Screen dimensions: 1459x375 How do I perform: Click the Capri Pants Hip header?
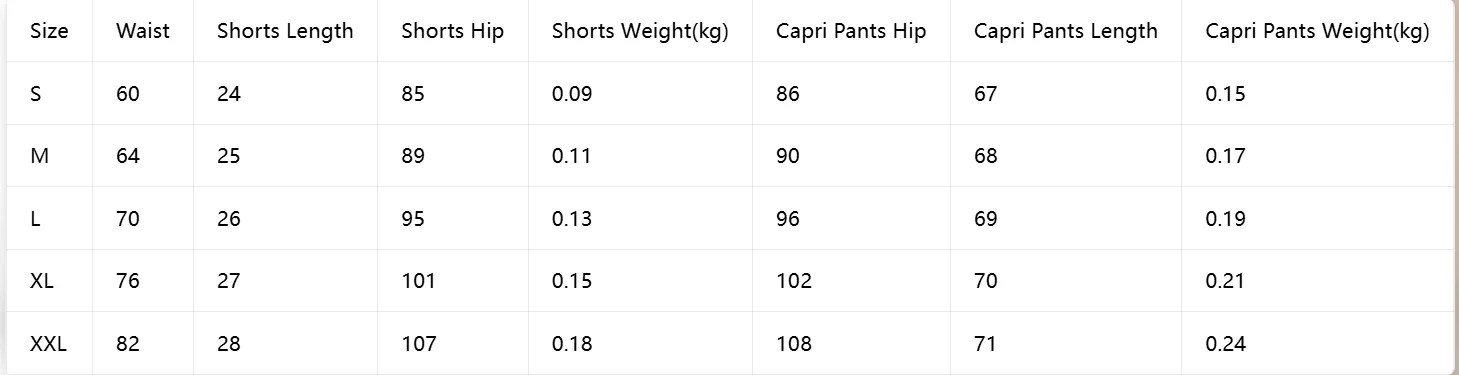coord(851,31)
